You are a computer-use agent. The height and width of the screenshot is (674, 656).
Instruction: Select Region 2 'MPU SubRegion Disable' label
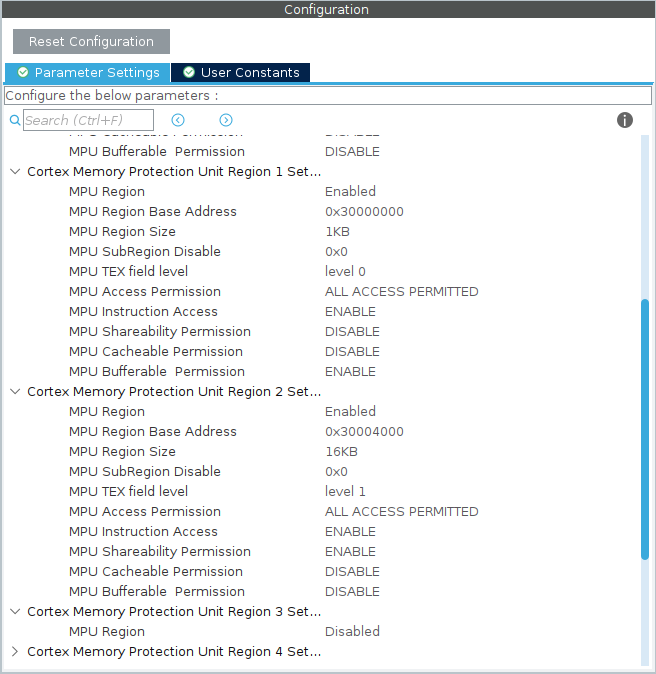[x=144, y=472]
